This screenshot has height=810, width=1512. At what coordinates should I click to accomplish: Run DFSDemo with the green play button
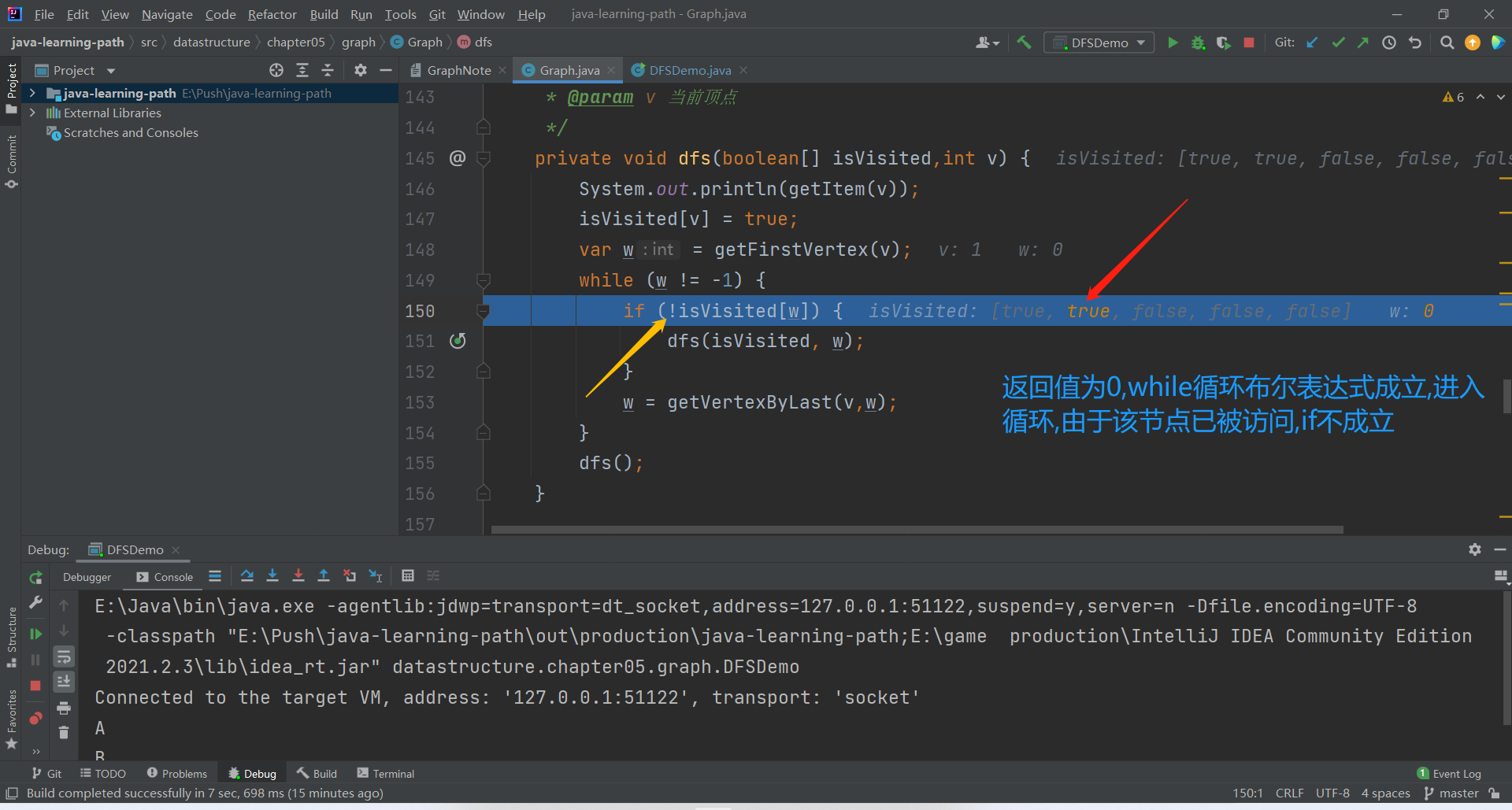coord(1173,43)
